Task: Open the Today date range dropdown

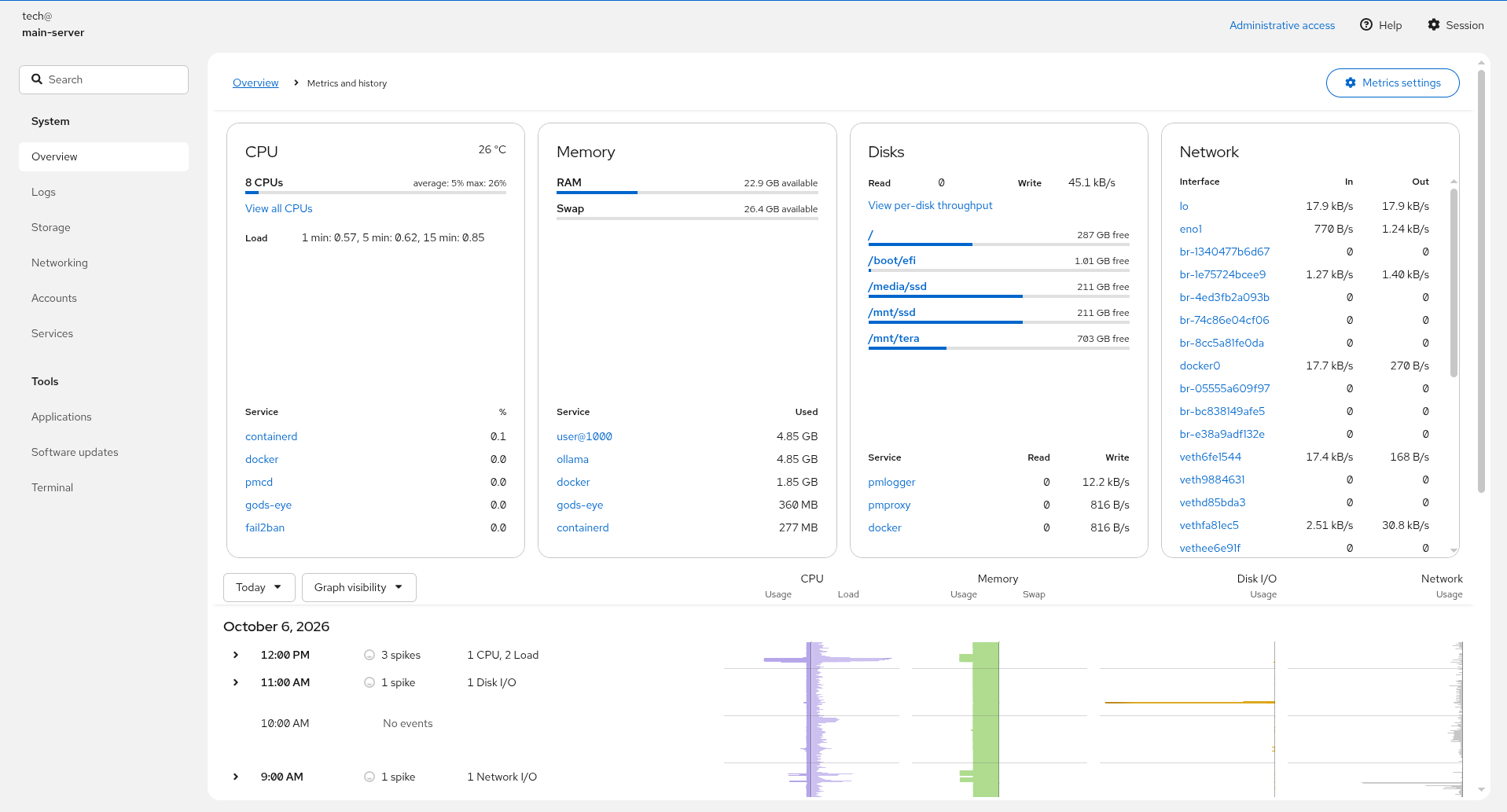Action: pos(259,587)
